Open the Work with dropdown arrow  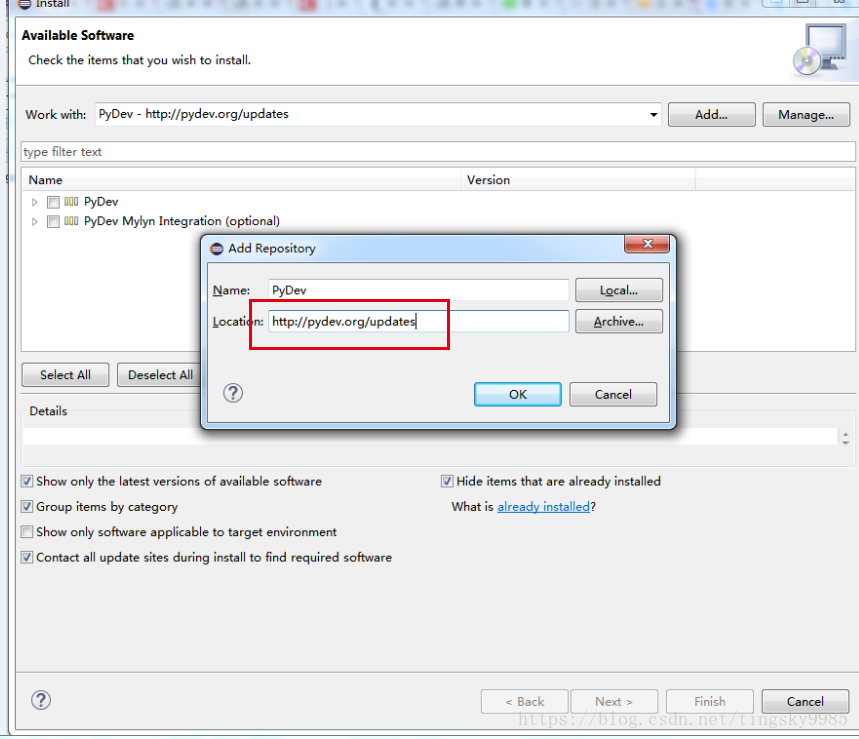pyautogui.click(x=653, y=114)
